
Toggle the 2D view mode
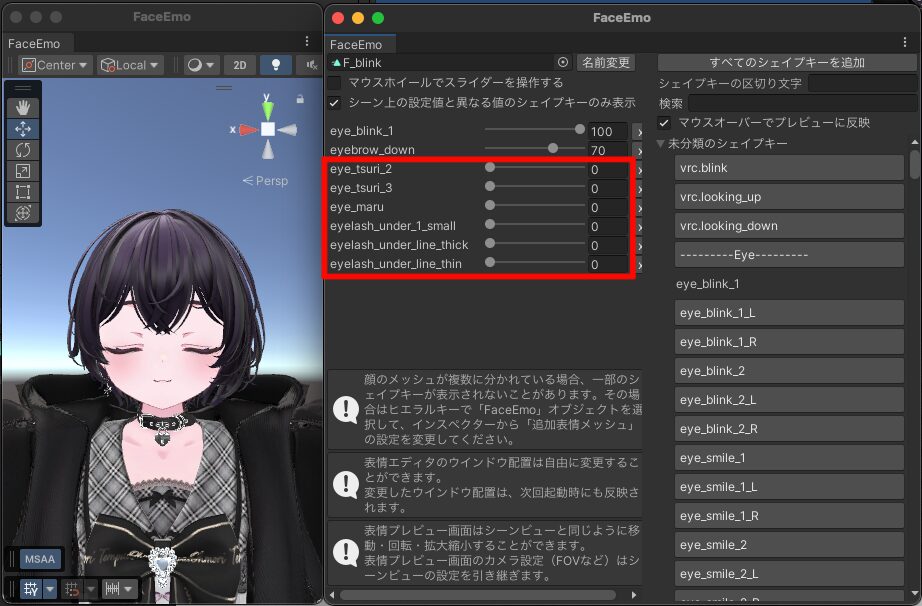pyautogui.click(x=239, y=65)
